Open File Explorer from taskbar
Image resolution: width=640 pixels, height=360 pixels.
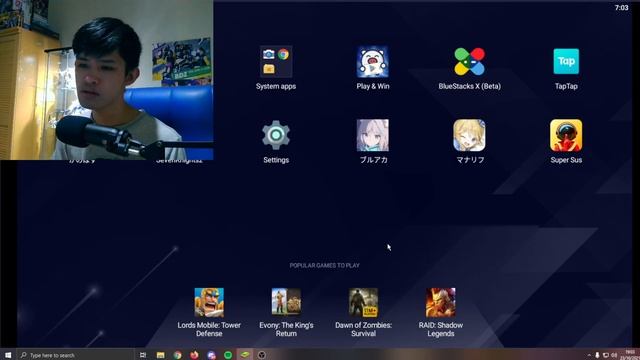point(160,355)
